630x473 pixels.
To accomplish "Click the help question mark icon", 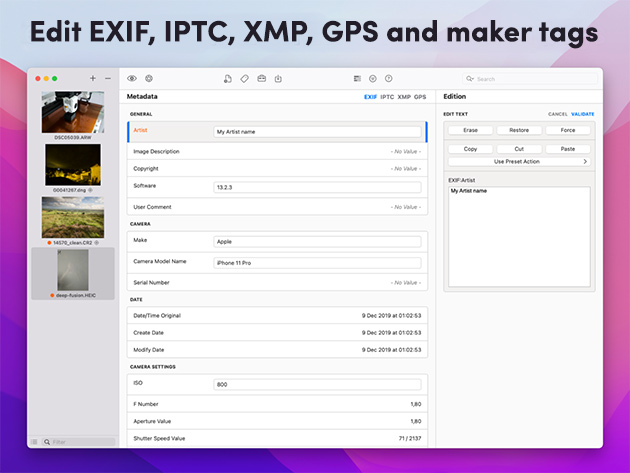I will pos(389,78).
